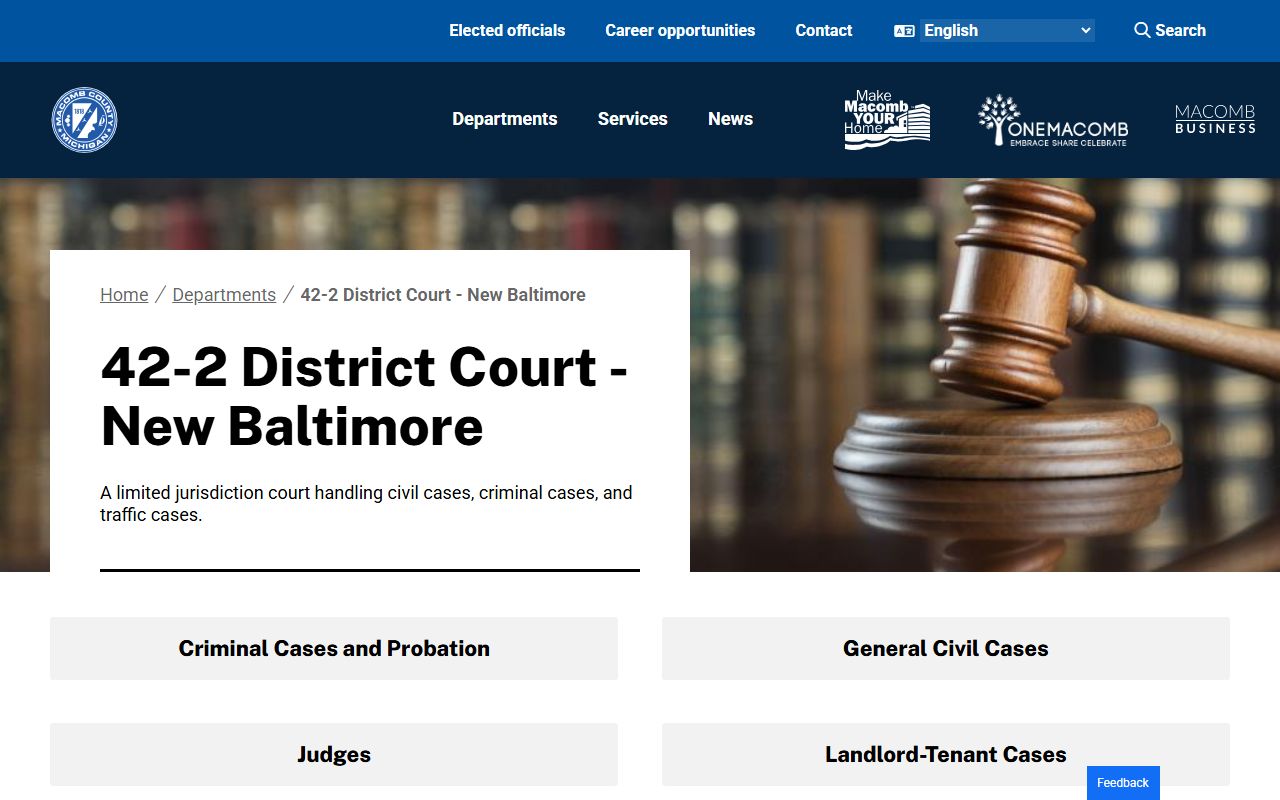Click the translate language icon
This screenshot has height=800, width=1280.
[x=904, y=31]
